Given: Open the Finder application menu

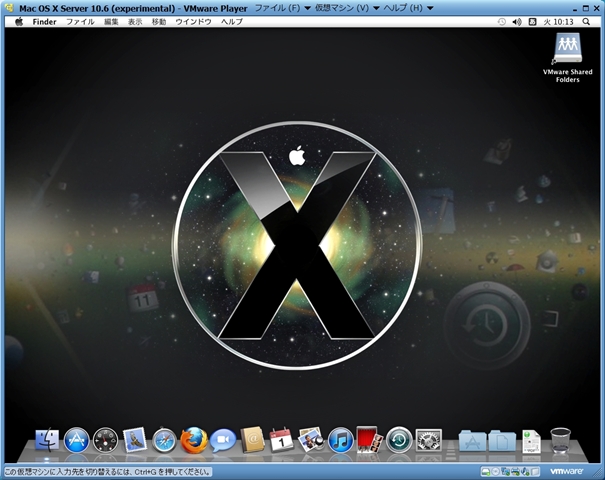Looking at the screenshot, I should pos(44,22).
